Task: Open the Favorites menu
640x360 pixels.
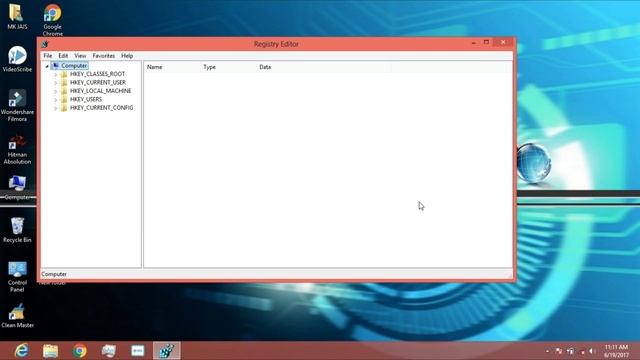Action: 104,56
